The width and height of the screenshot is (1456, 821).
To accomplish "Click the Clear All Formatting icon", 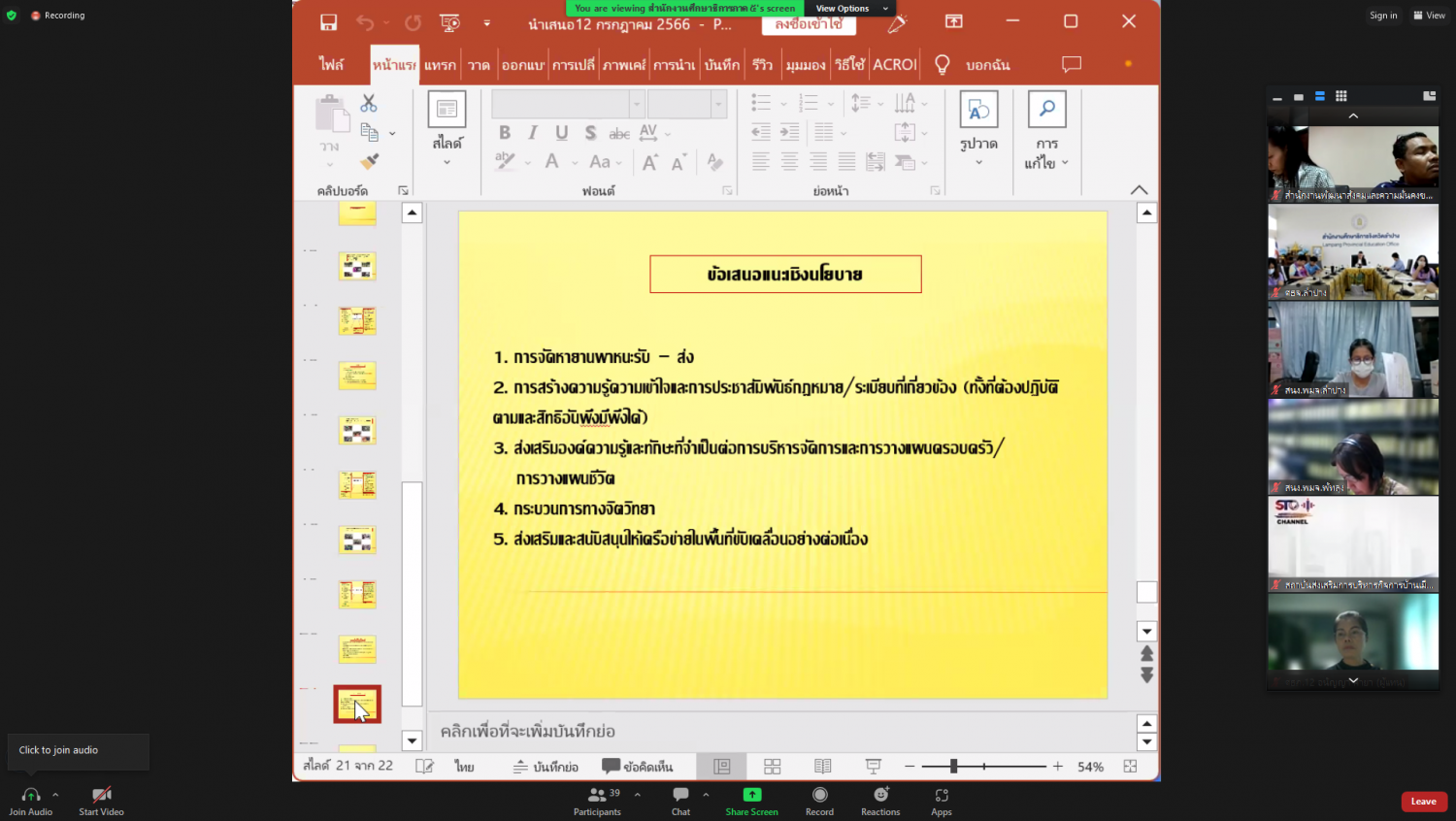I will [715, 162].
